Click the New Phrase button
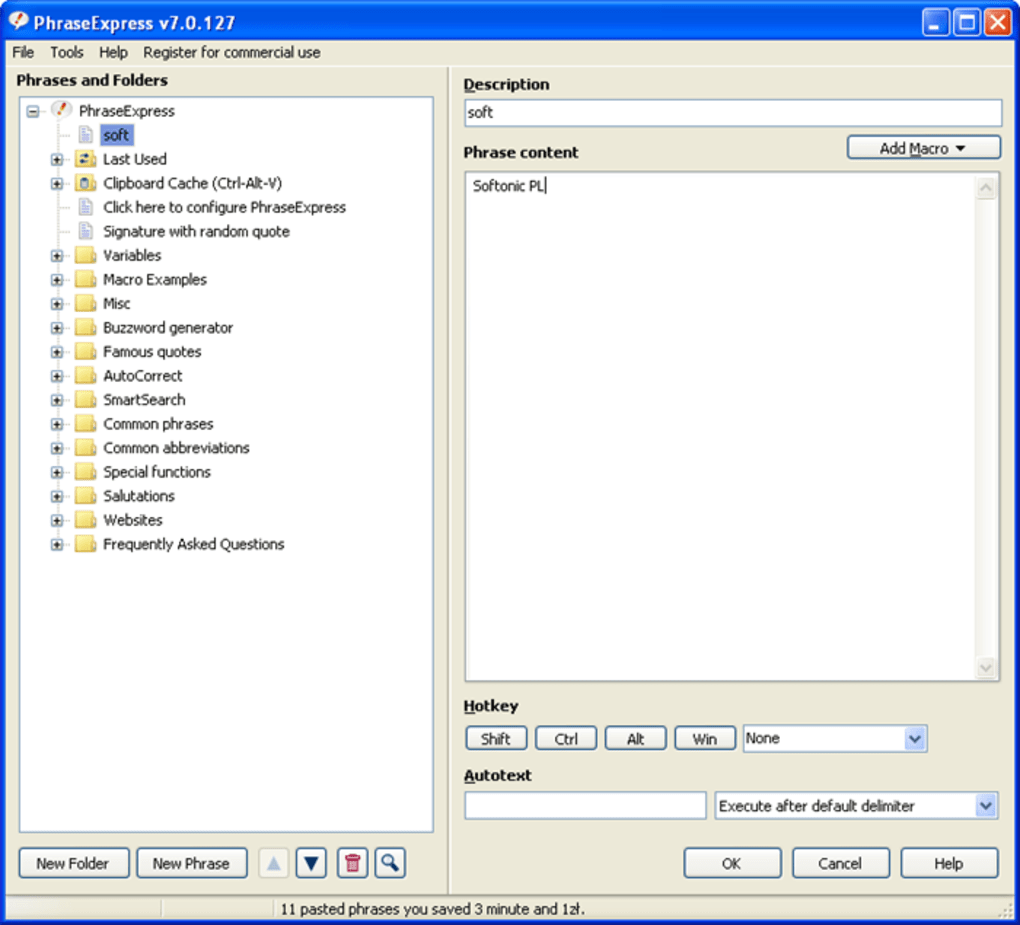 click(191, 863)
